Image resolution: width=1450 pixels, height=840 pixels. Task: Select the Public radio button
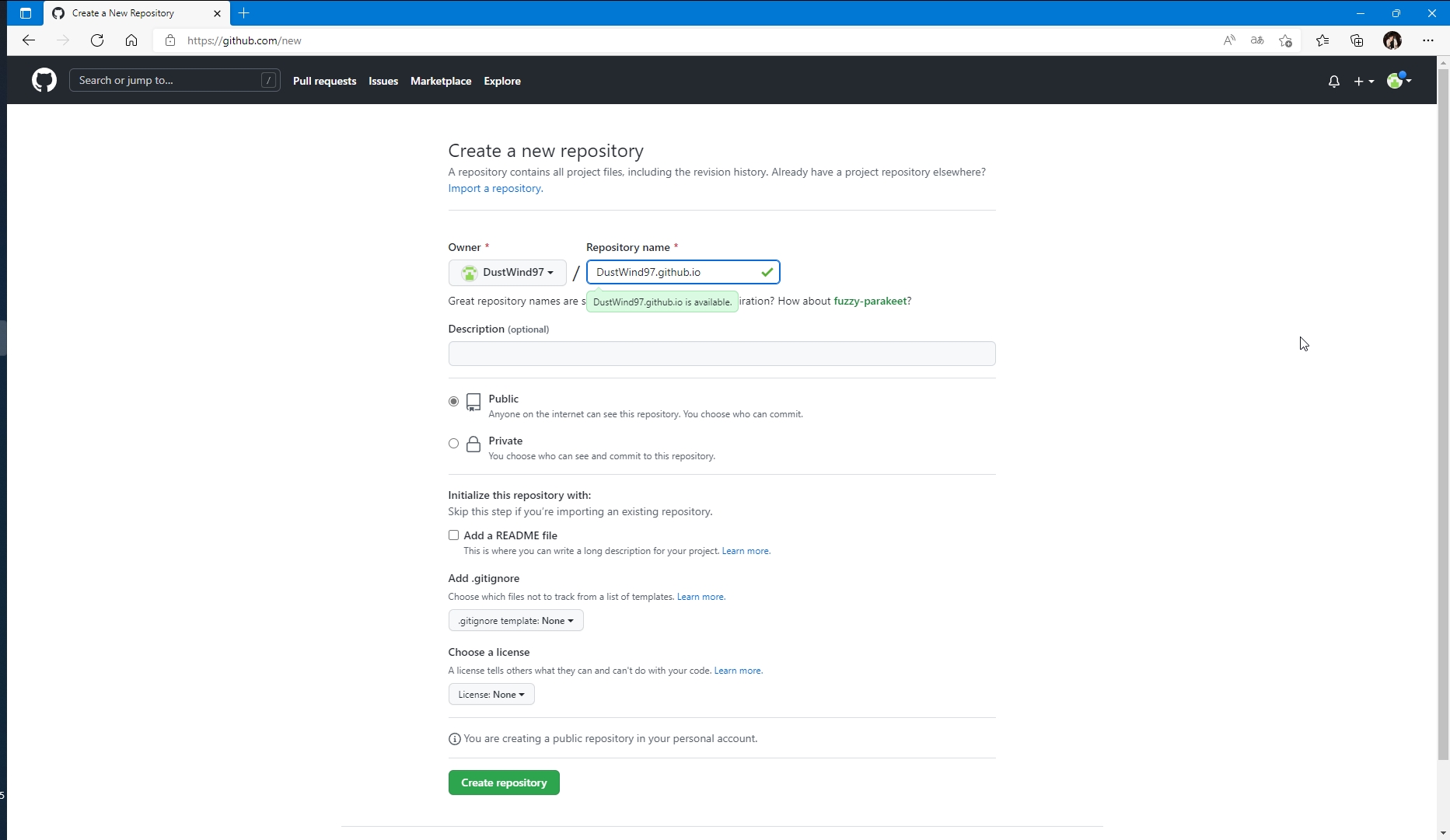click(453, 402)
